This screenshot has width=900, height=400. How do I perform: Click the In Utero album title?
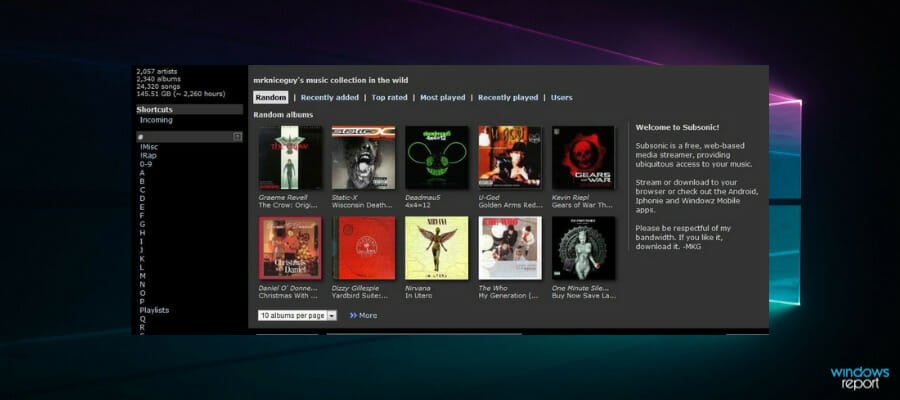[418, 296]
